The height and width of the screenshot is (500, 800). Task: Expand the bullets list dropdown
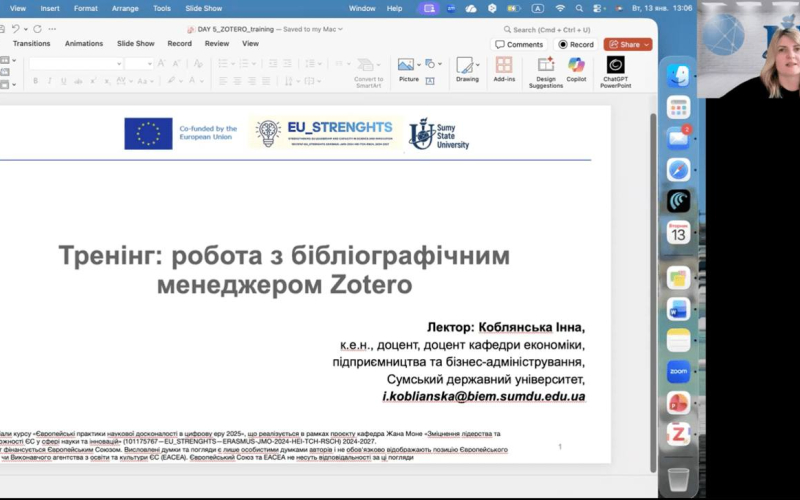[233, 64]
